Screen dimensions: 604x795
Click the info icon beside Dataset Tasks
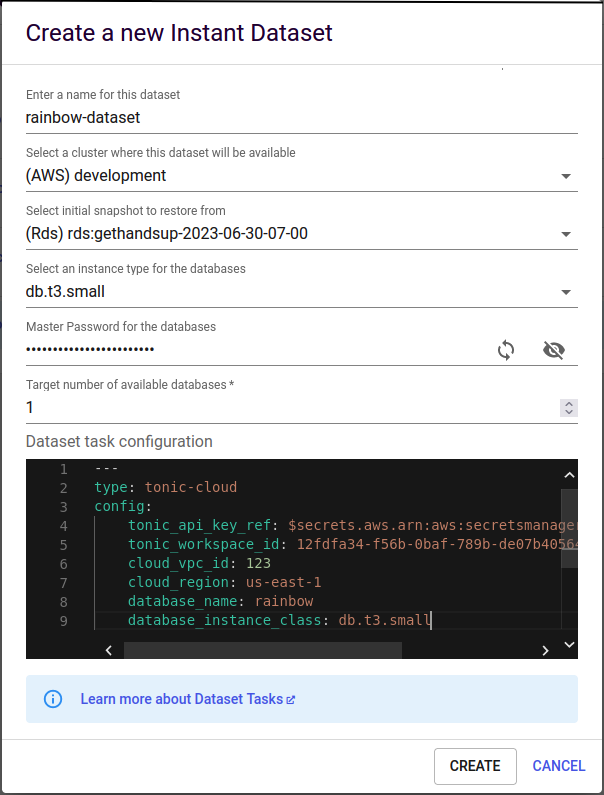[x=53, y=699]
